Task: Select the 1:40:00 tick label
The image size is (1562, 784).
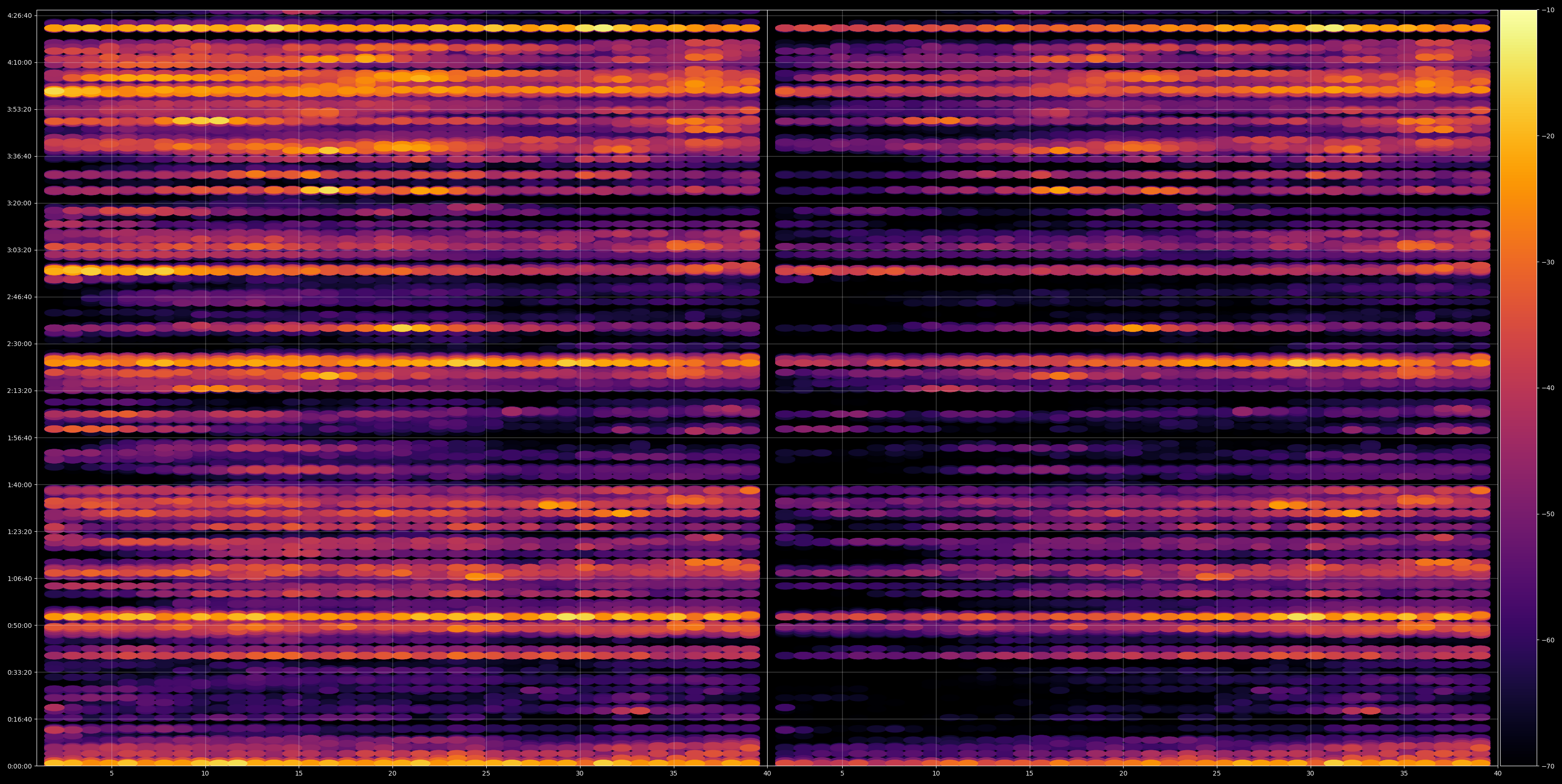Action: (x=19, y=484)
